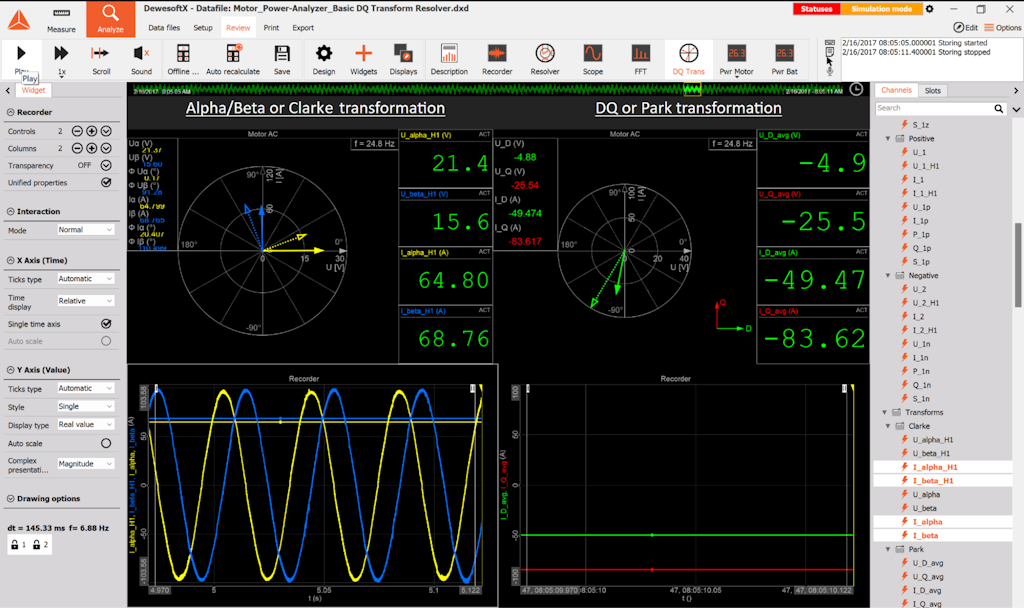The height and width of the screenshot is (608, 1024).
Task: Open Time display Relative dropdown
Action: click(86, 301)
